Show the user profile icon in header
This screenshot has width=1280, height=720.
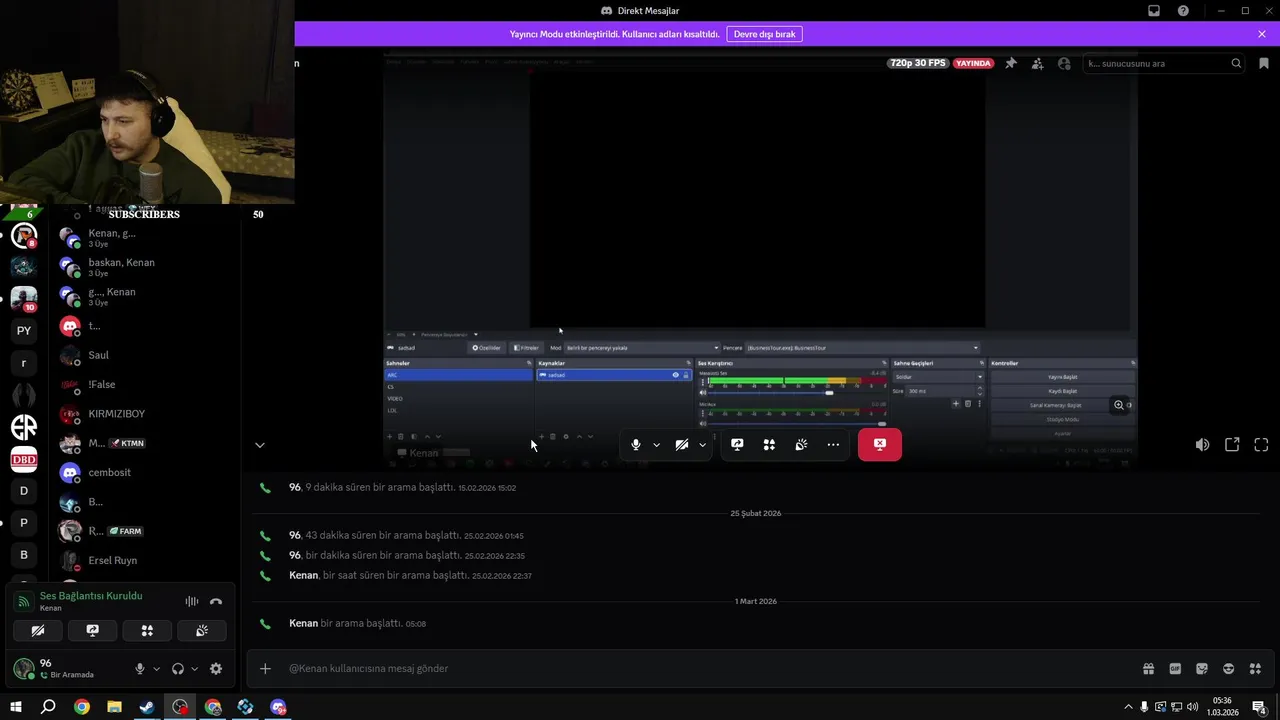pyautogui.click(x=1064, y=63)
